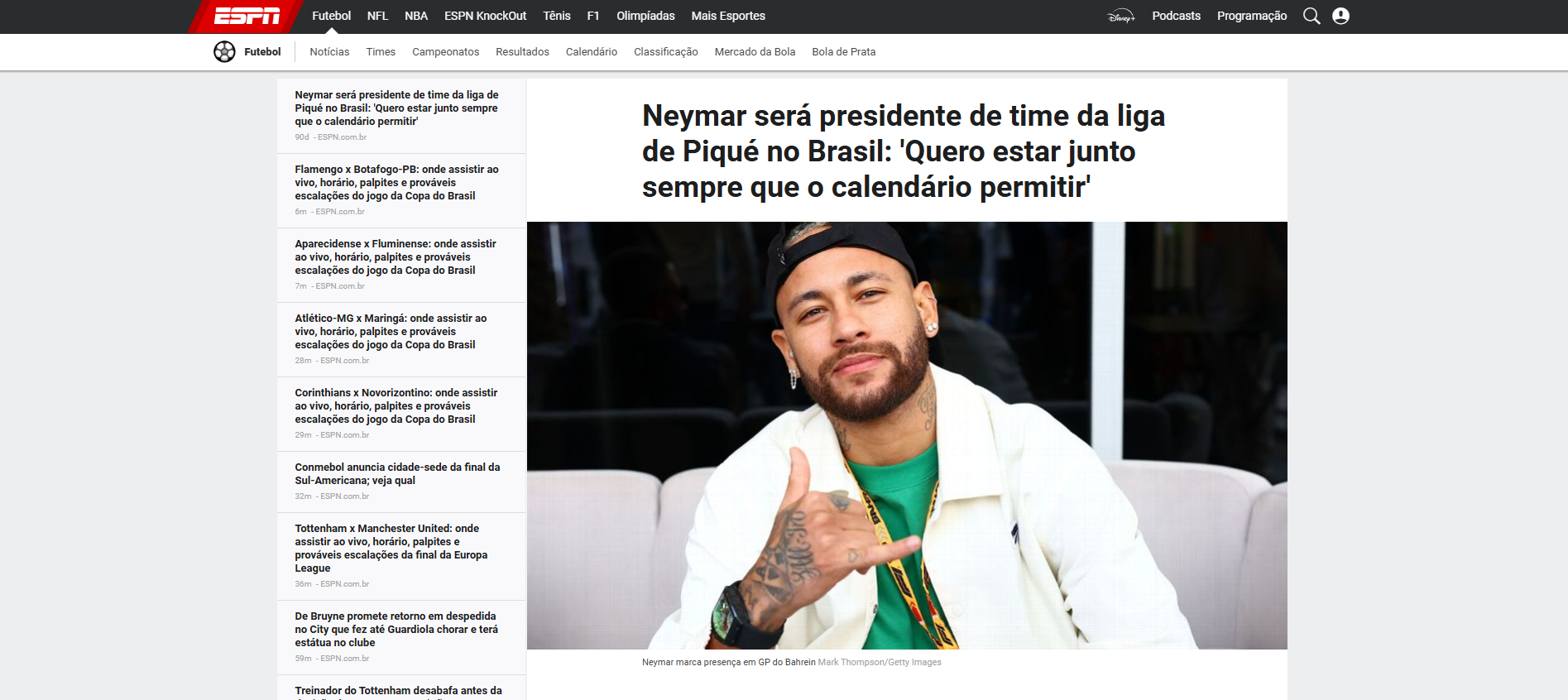Screen dimensions: 1568x700
Task: Go to Mercado da Bola
Action: [x=755, y=51]
